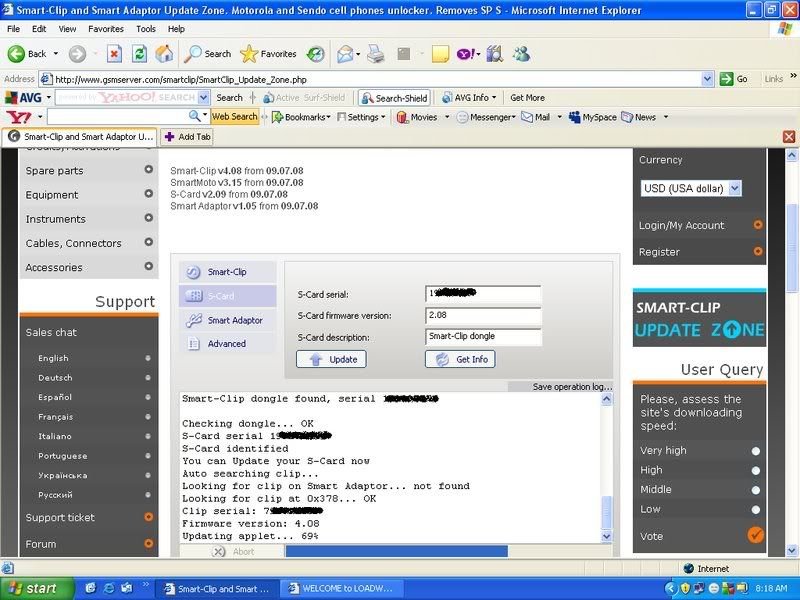This screenshot has height=600, width=800.
Task: Click the Yahoo Y! toolbar icon
Action: [466, 54]
